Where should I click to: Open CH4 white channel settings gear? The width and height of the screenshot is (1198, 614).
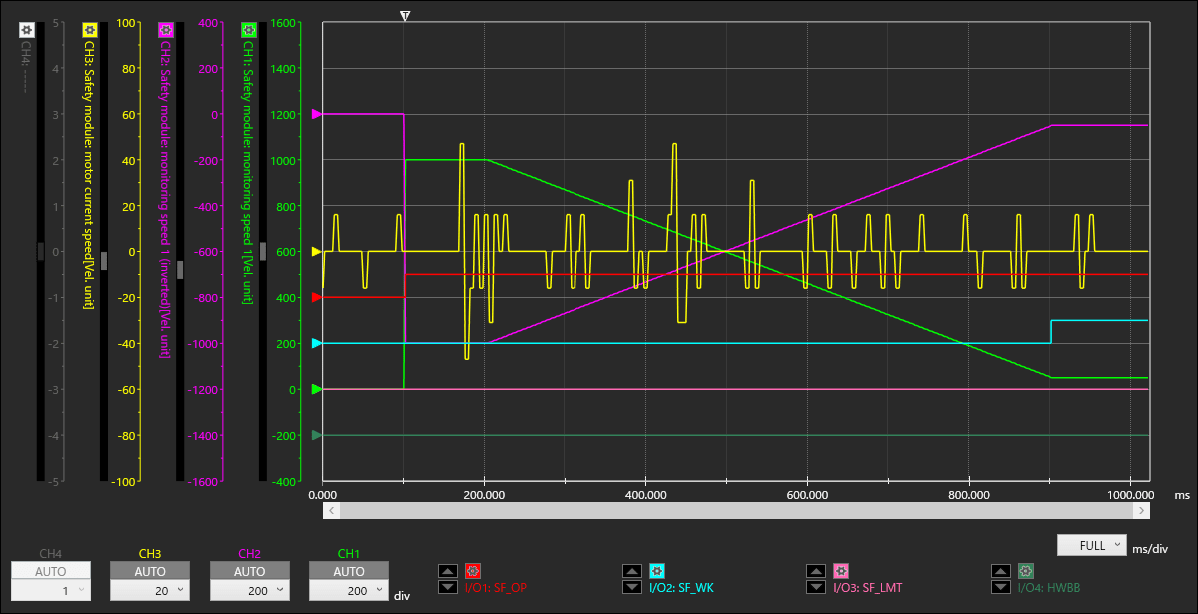point(26,31)
